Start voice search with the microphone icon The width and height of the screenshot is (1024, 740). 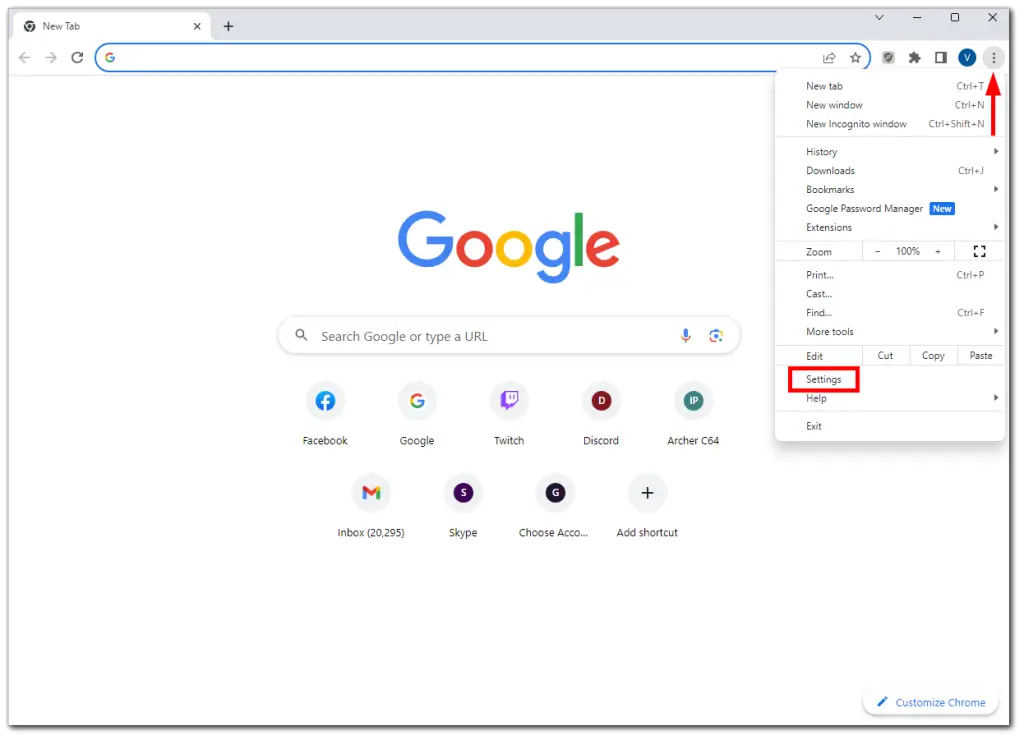pyautogui.click(x=685, y=335)
